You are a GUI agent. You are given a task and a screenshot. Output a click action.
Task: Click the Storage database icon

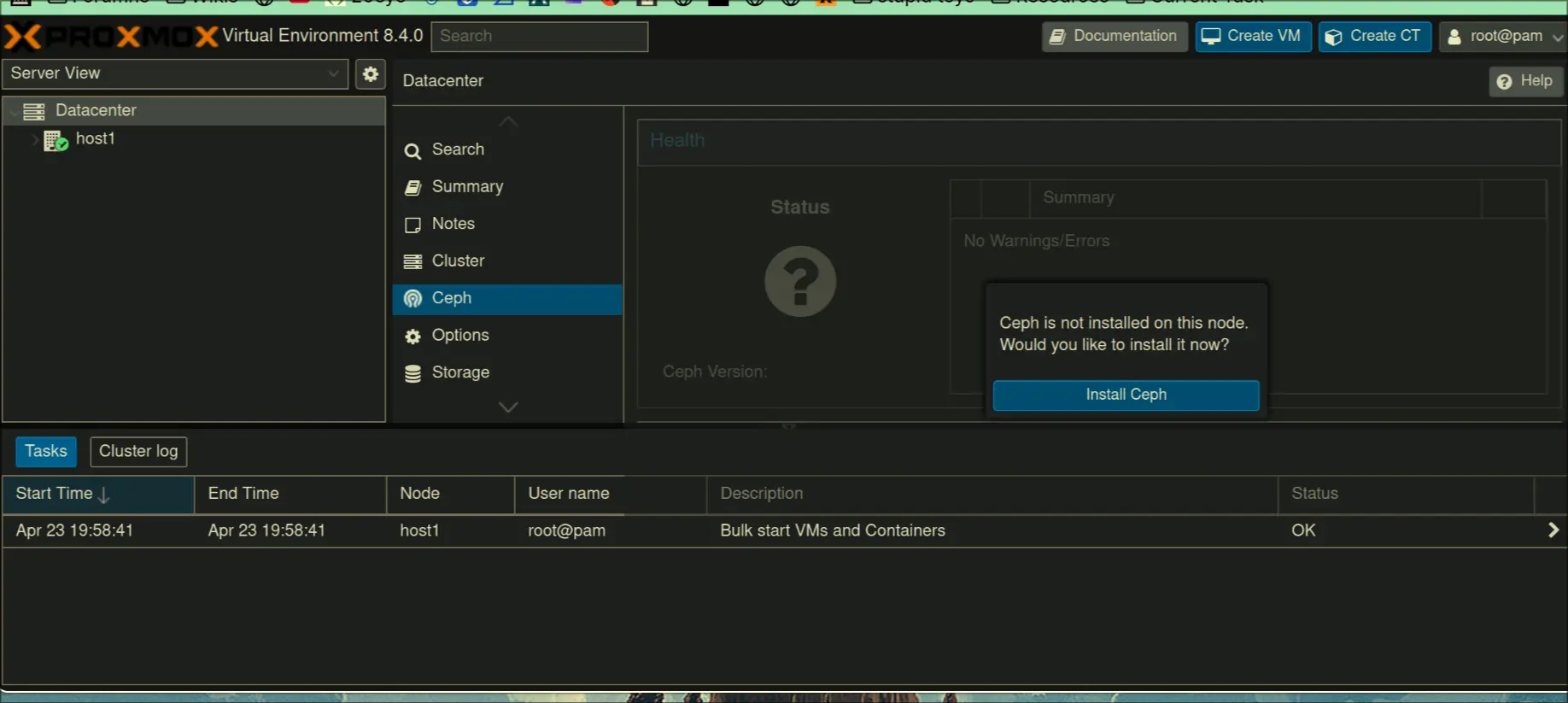[x=412, y=373]
